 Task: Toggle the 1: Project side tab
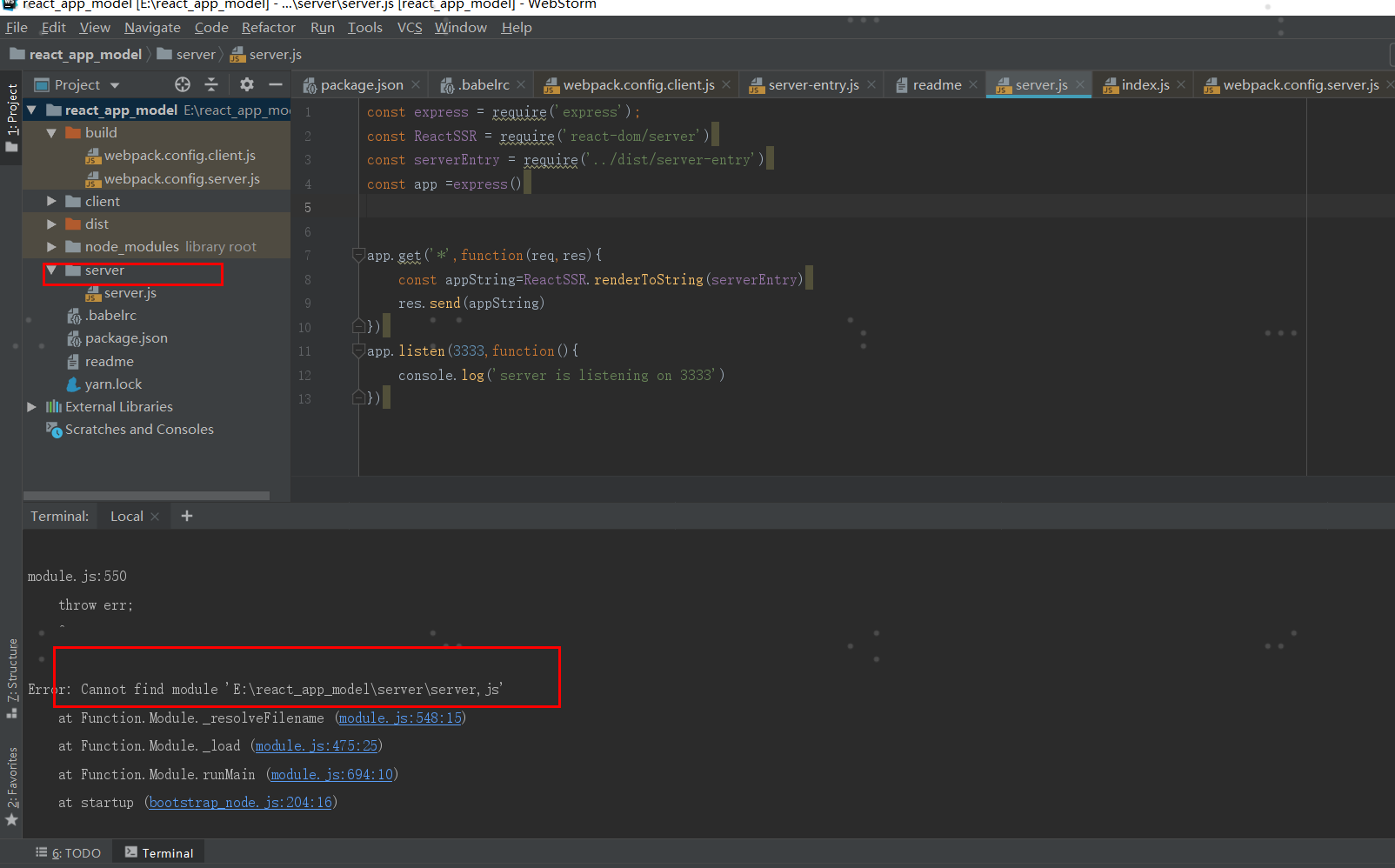(x=11, y=117)
